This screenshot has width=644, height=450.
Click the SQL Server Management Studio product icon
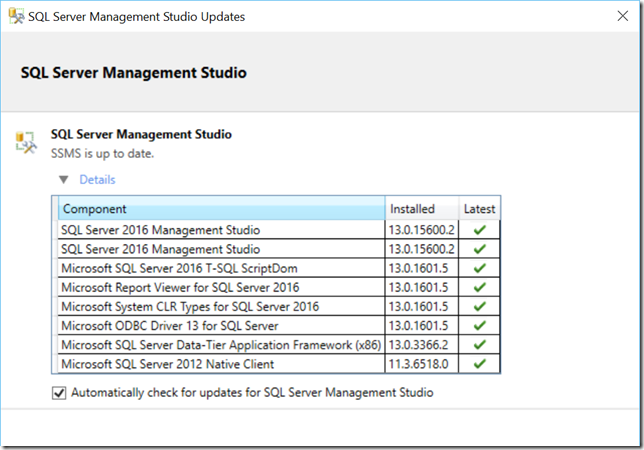point(26,143)
